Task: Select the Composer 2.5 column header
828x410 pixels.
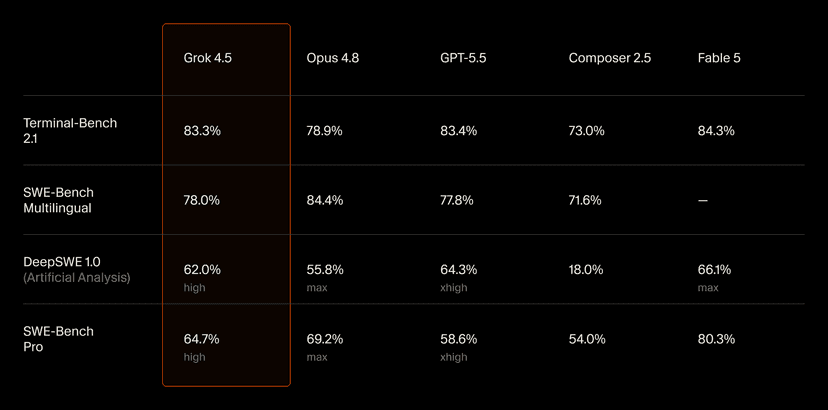Action: [x=610, y=58]
